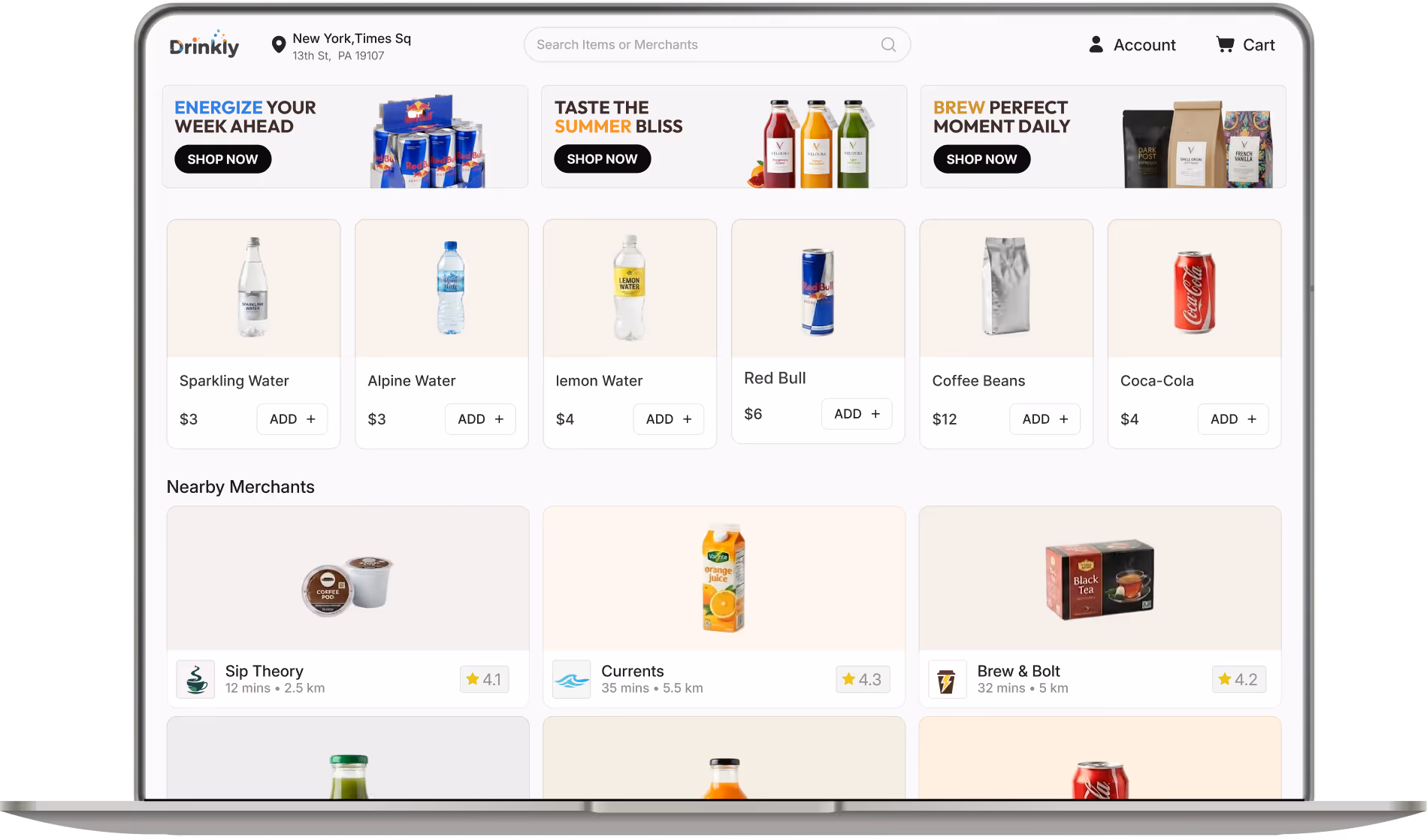Image resolution: width=1427 pixels, height=840 pixels.
Task: Click the star rating 4.2 badge
Action: tap(1238, 679)
